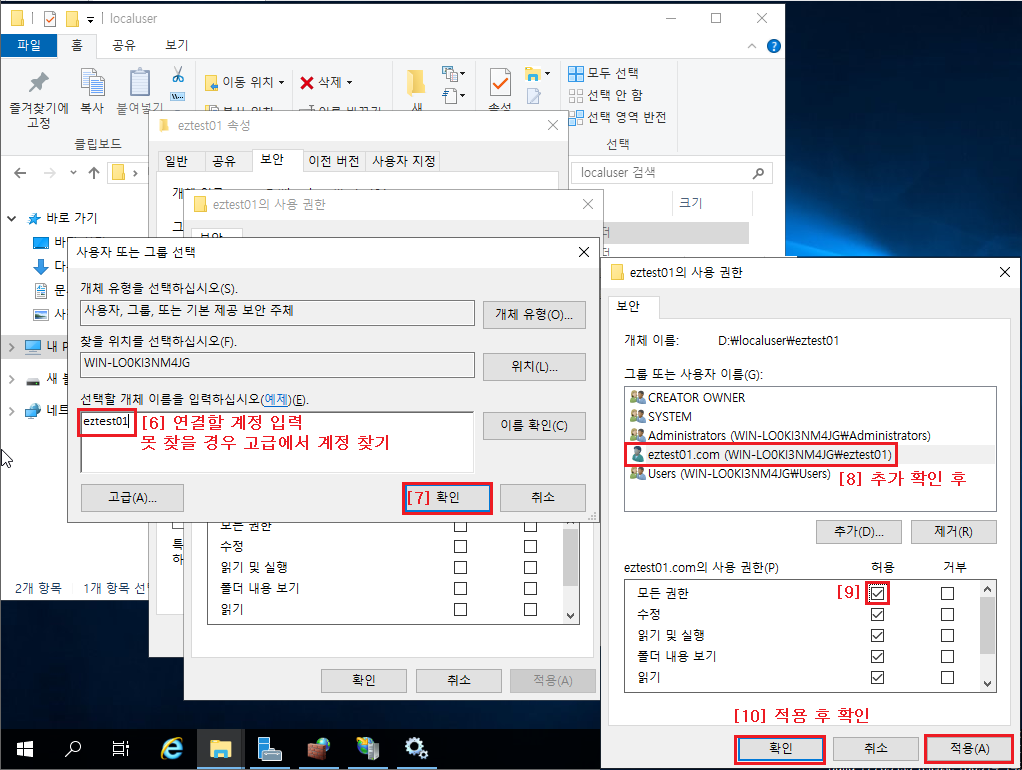Open the 예제 examples link
The width and height of the screenshot is (1022, 770).
276,400
